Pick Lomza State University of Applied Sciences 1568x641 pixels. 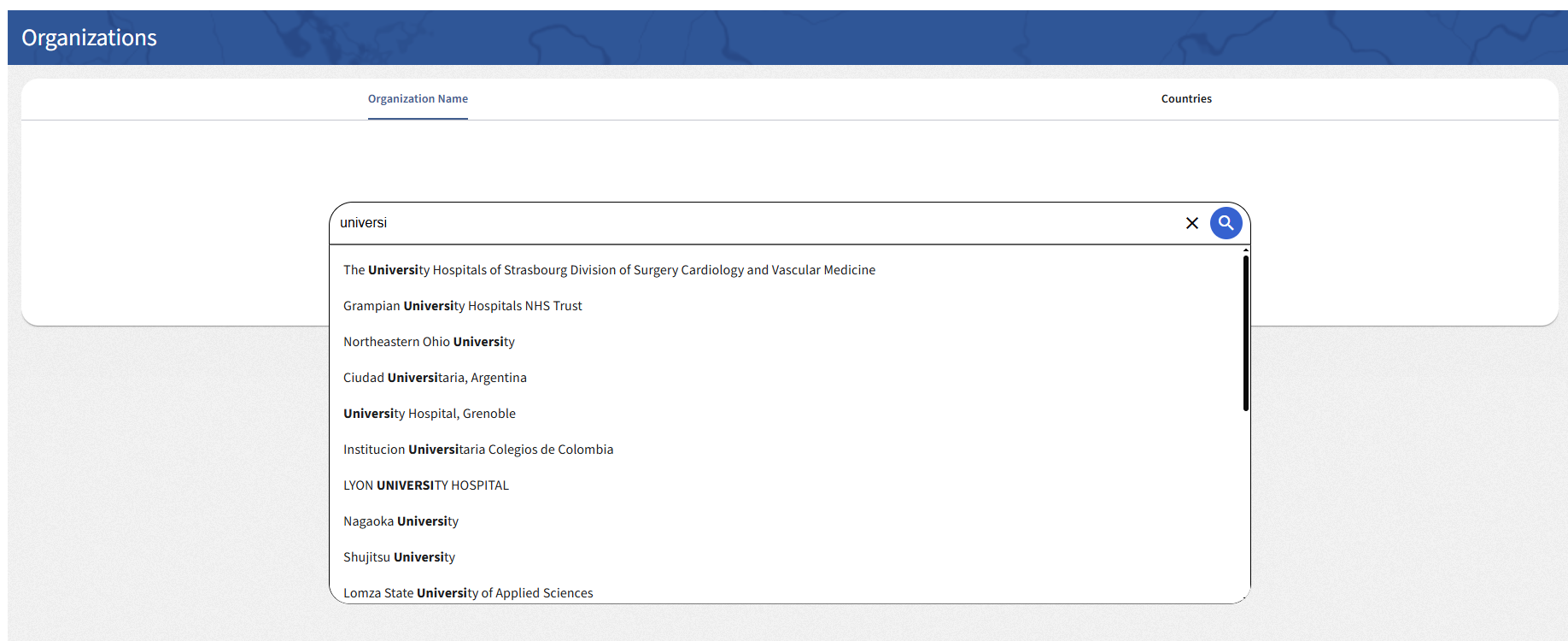[x=468, y=592]
